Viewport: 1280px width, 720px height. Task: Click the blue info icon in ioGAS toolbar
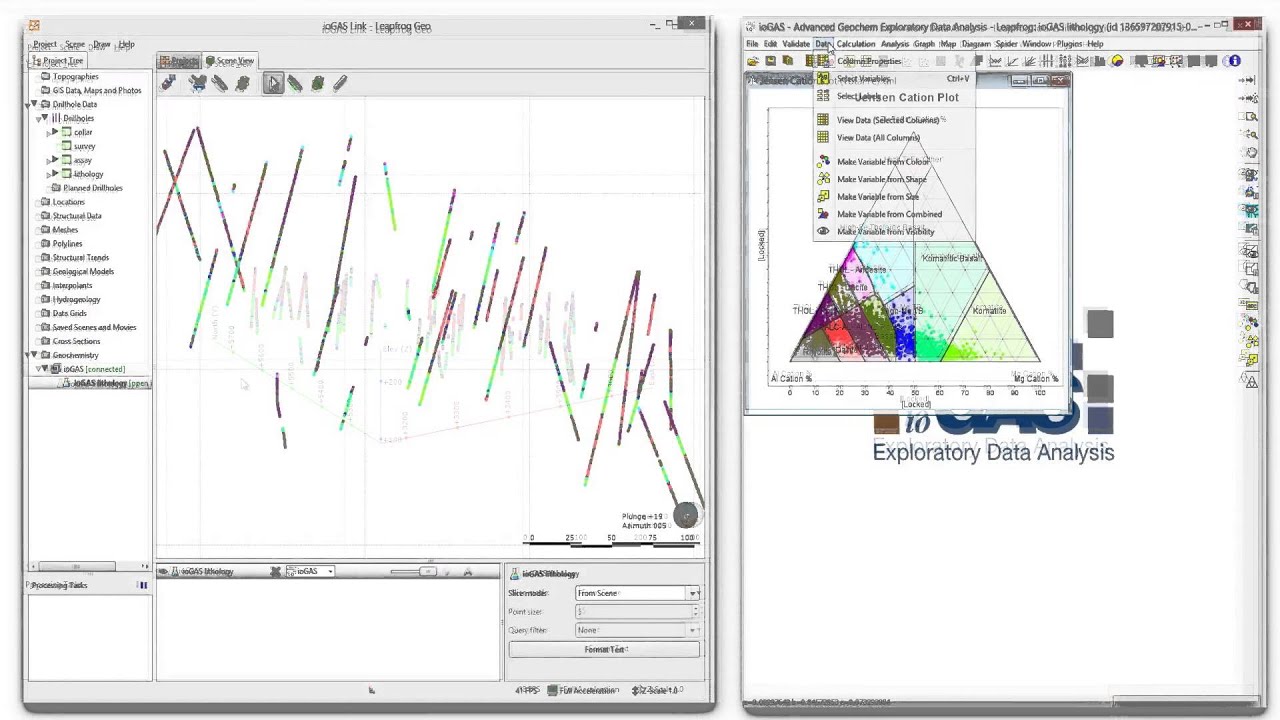point(1234,61)
